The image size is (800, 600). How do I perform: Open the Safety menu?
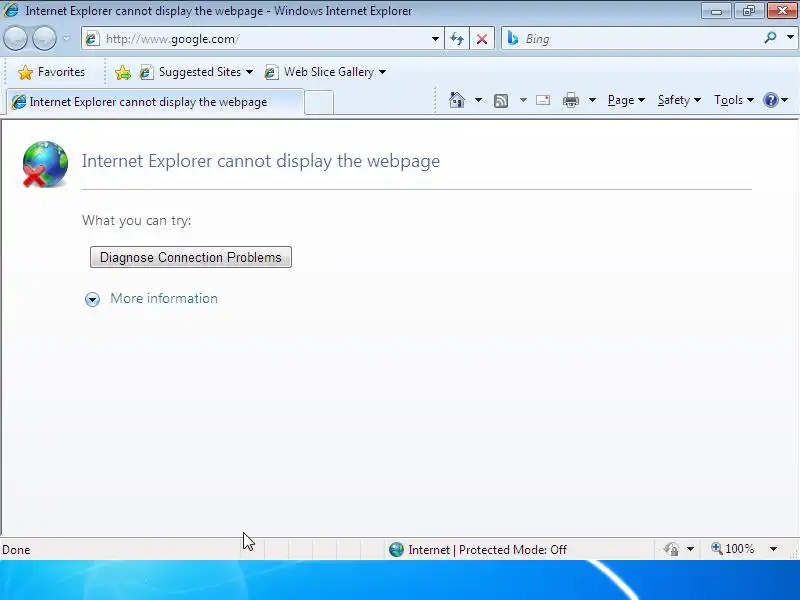click(679, 100)
